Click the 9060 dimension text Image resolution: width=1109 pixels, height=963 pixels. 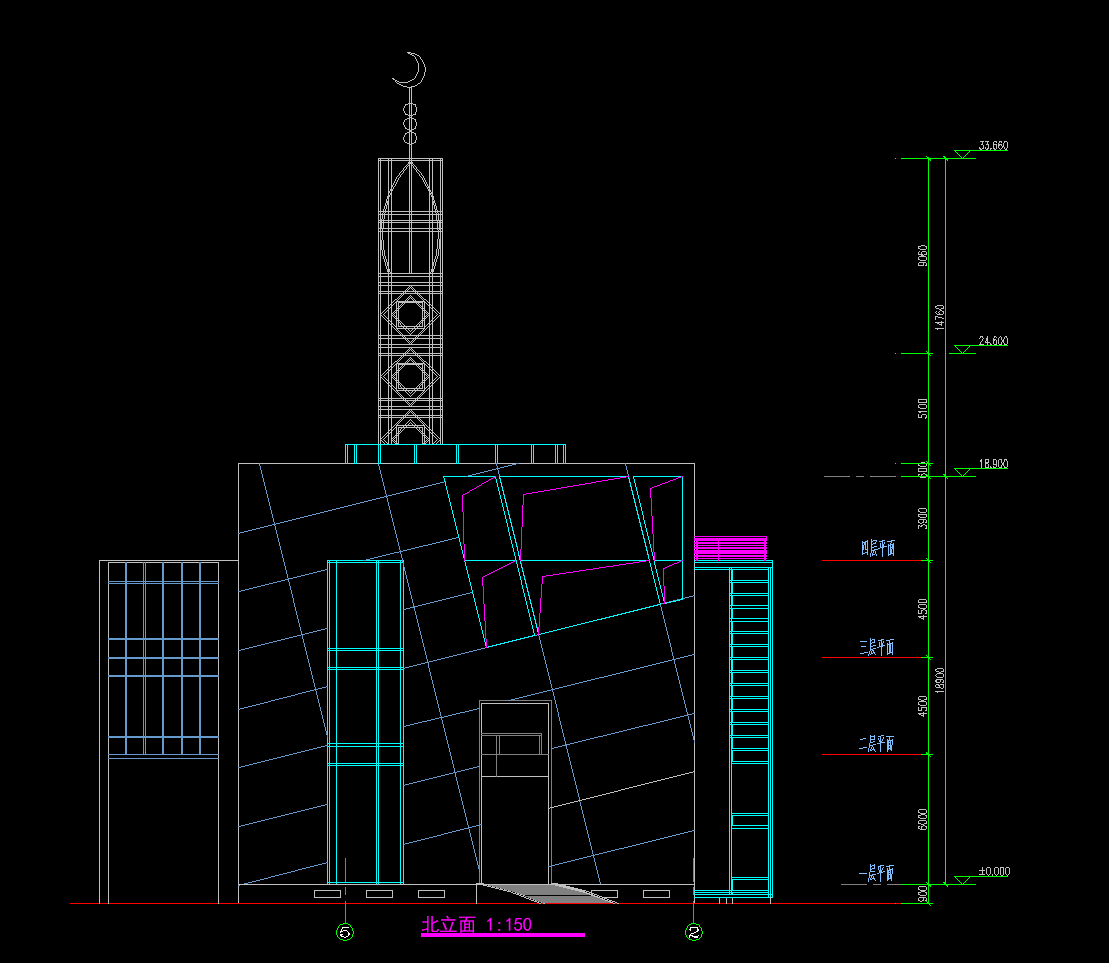pos(922,256)
